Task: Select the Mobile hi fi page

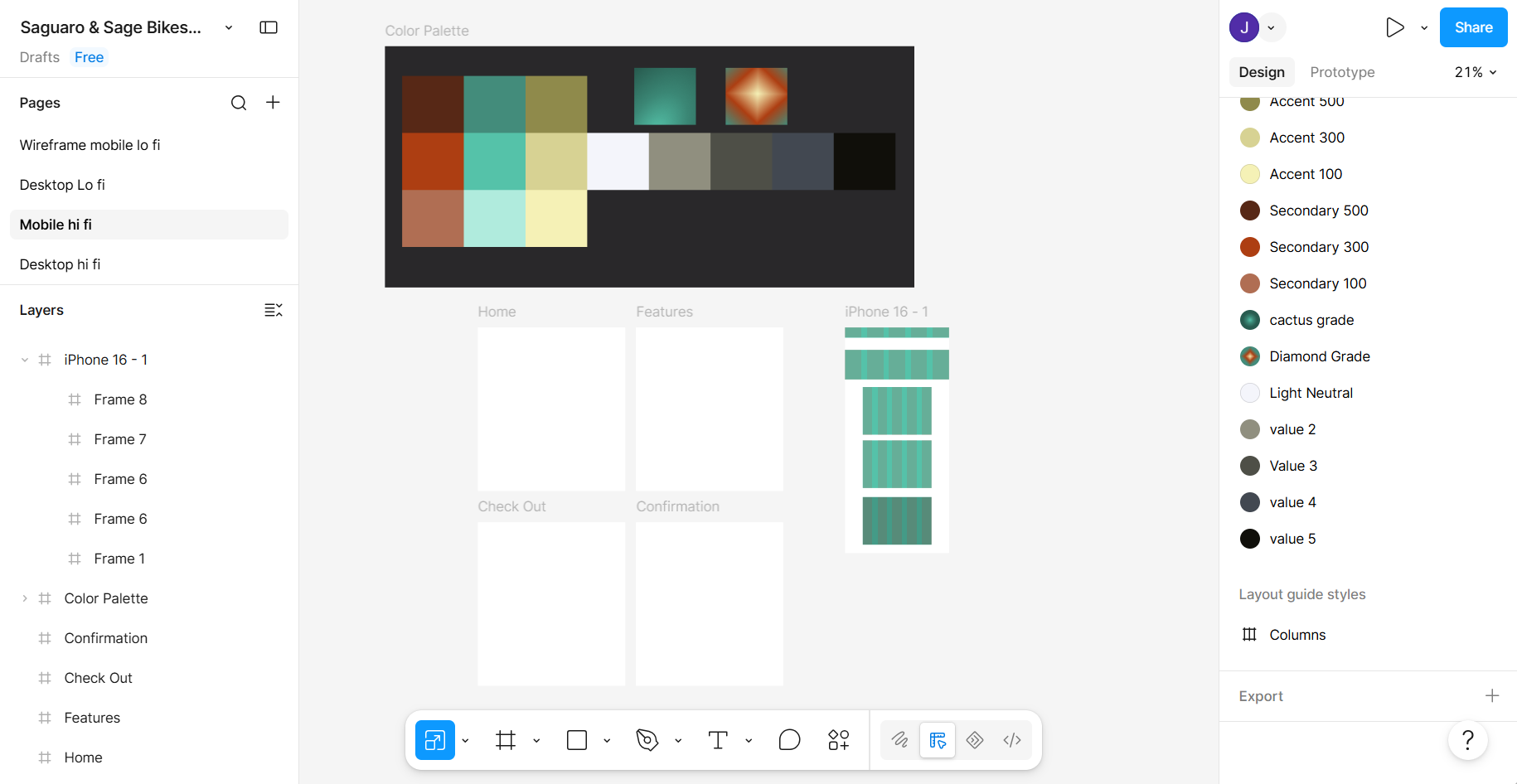Action: [x=149, y=225]
